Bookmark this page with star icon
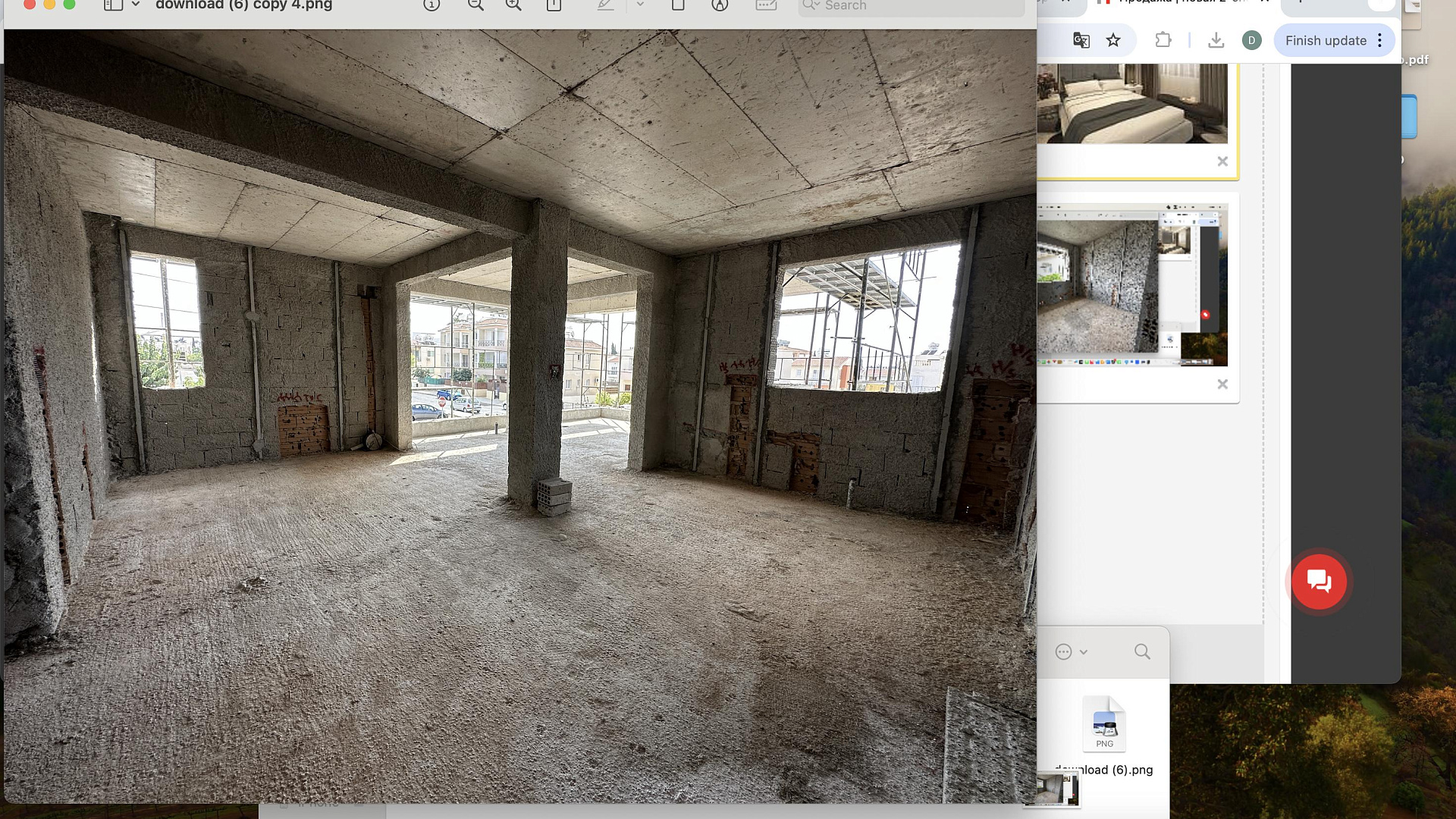Screen dimensions: 1456x819 point(1113,40)
